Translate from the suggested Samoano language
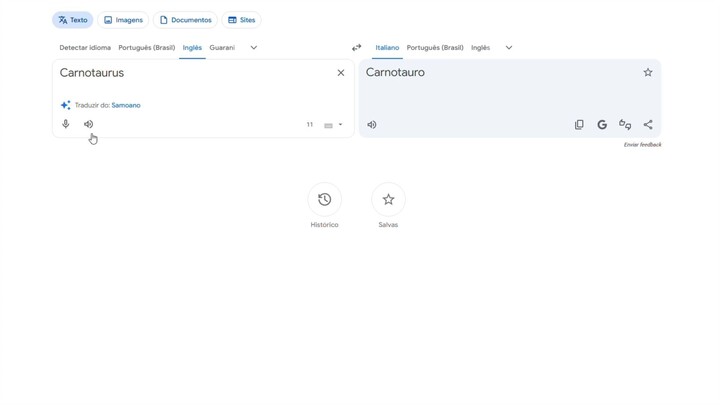 126,105
